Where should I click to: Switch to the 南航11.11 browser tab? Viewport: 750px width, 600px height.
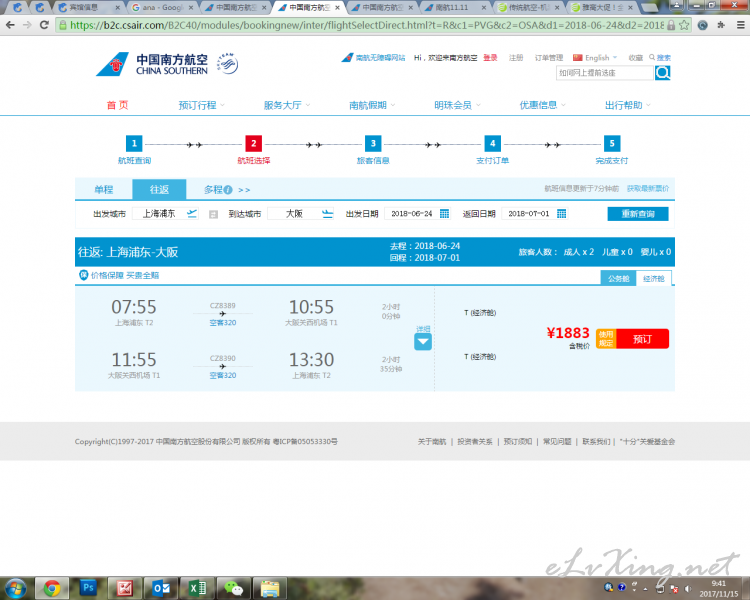455,8
